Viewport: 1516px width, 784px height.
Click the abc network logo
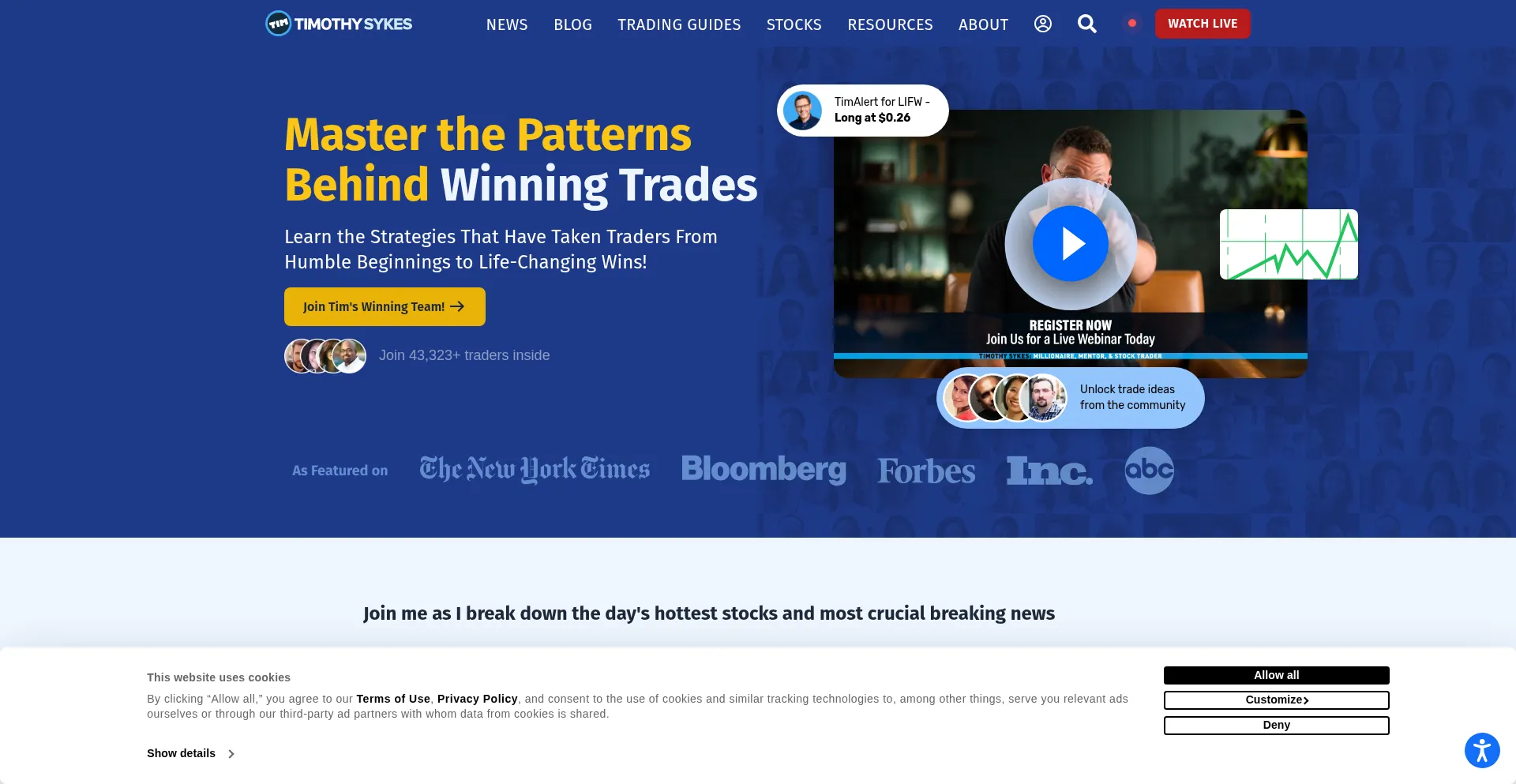(1149, 471)
